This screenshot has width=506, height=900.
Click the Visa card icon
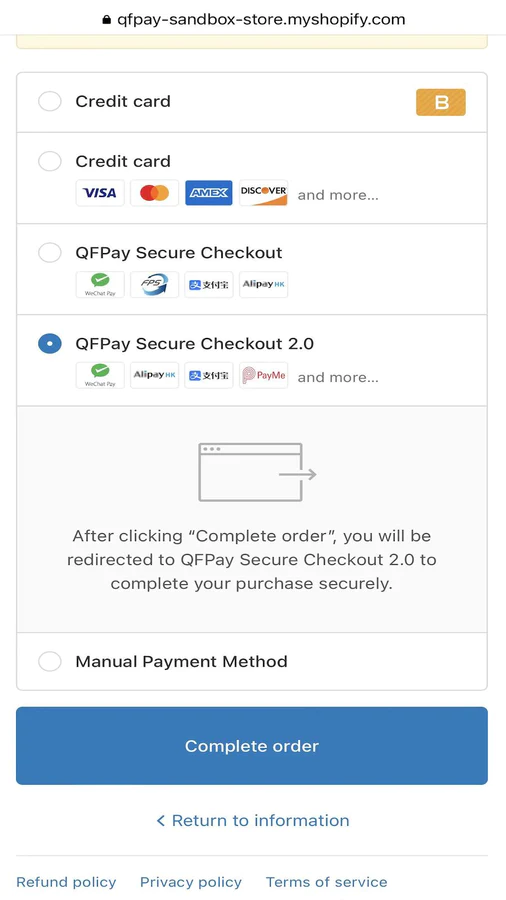(100, 193)
